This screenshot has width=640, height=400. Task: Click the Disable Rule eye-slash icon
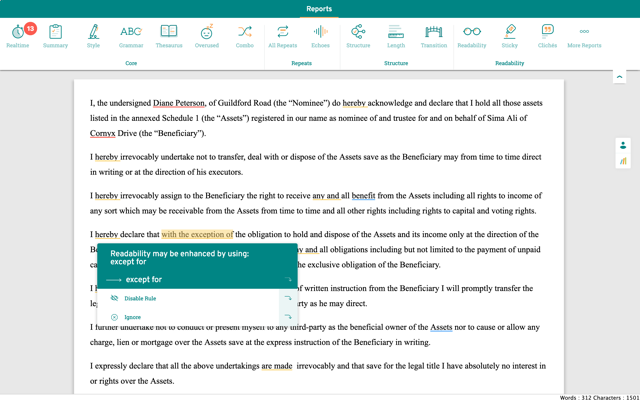coord(114,298)
